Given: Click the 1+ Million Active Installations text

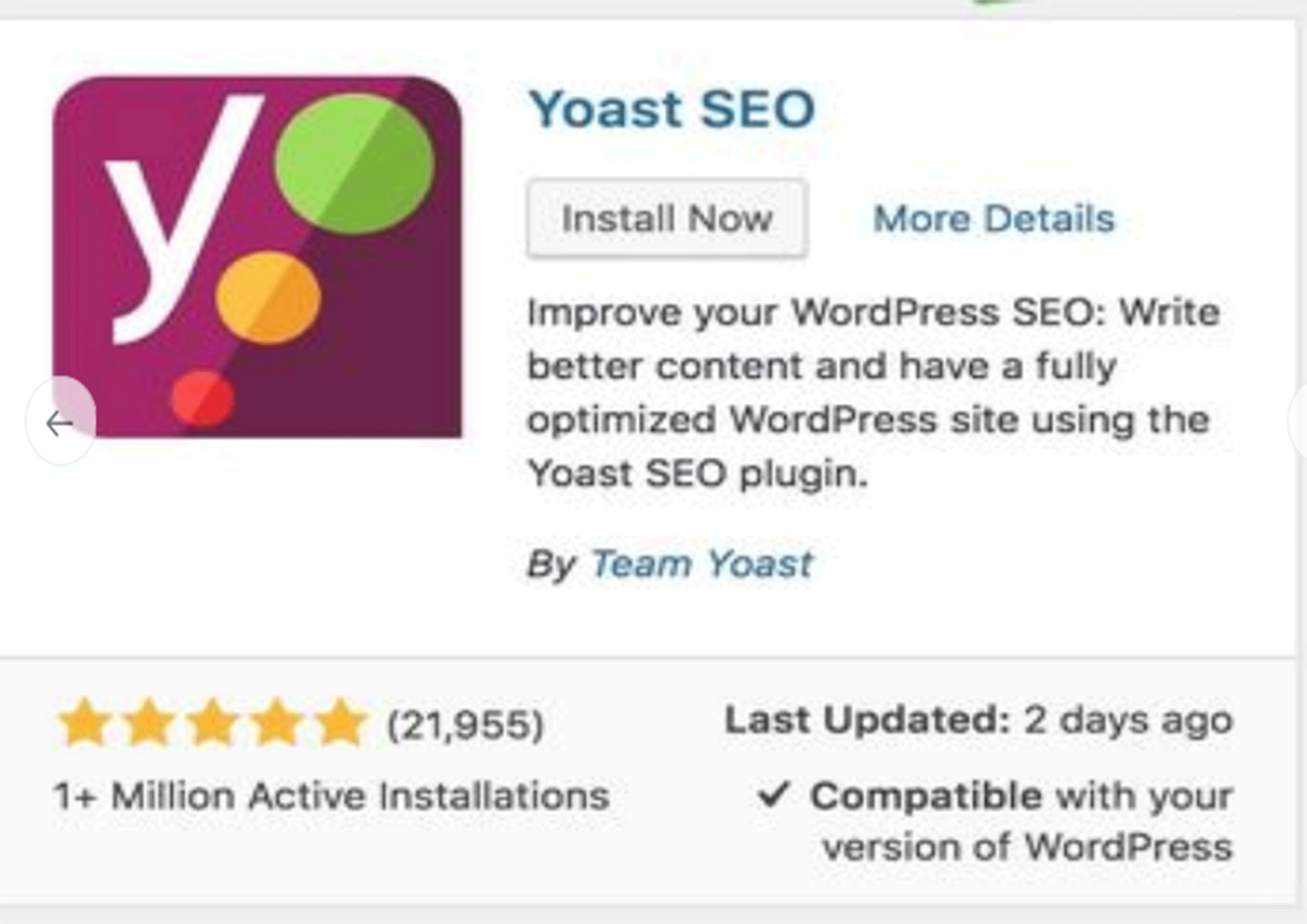Looking at the screenshot, I should (331, 796).
